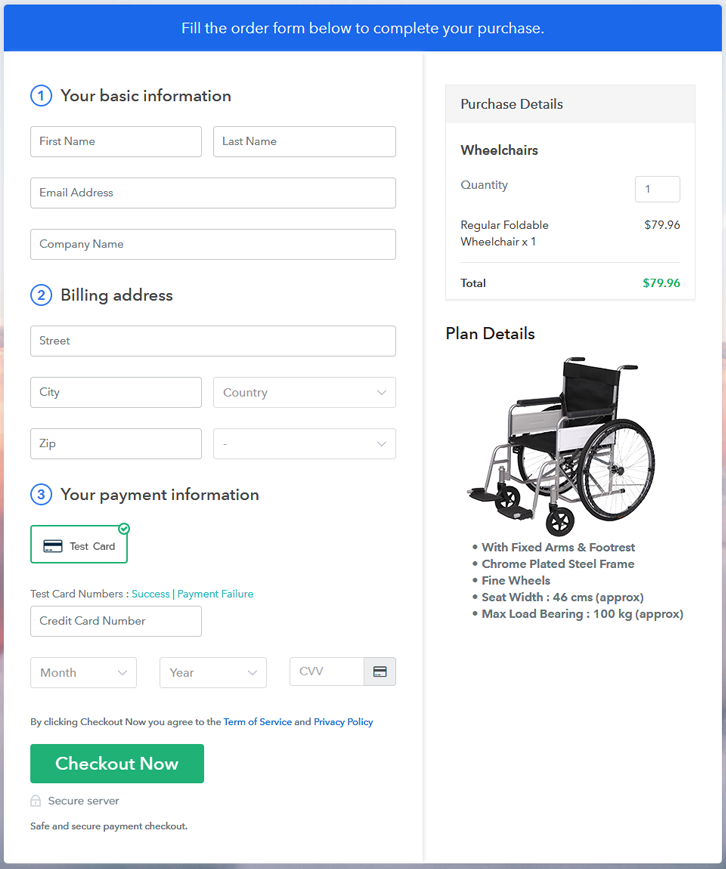Click the step 2 Billing address circle
Image resolution: width=726 pixels, height=869 pixels.
tap(41, 295)
